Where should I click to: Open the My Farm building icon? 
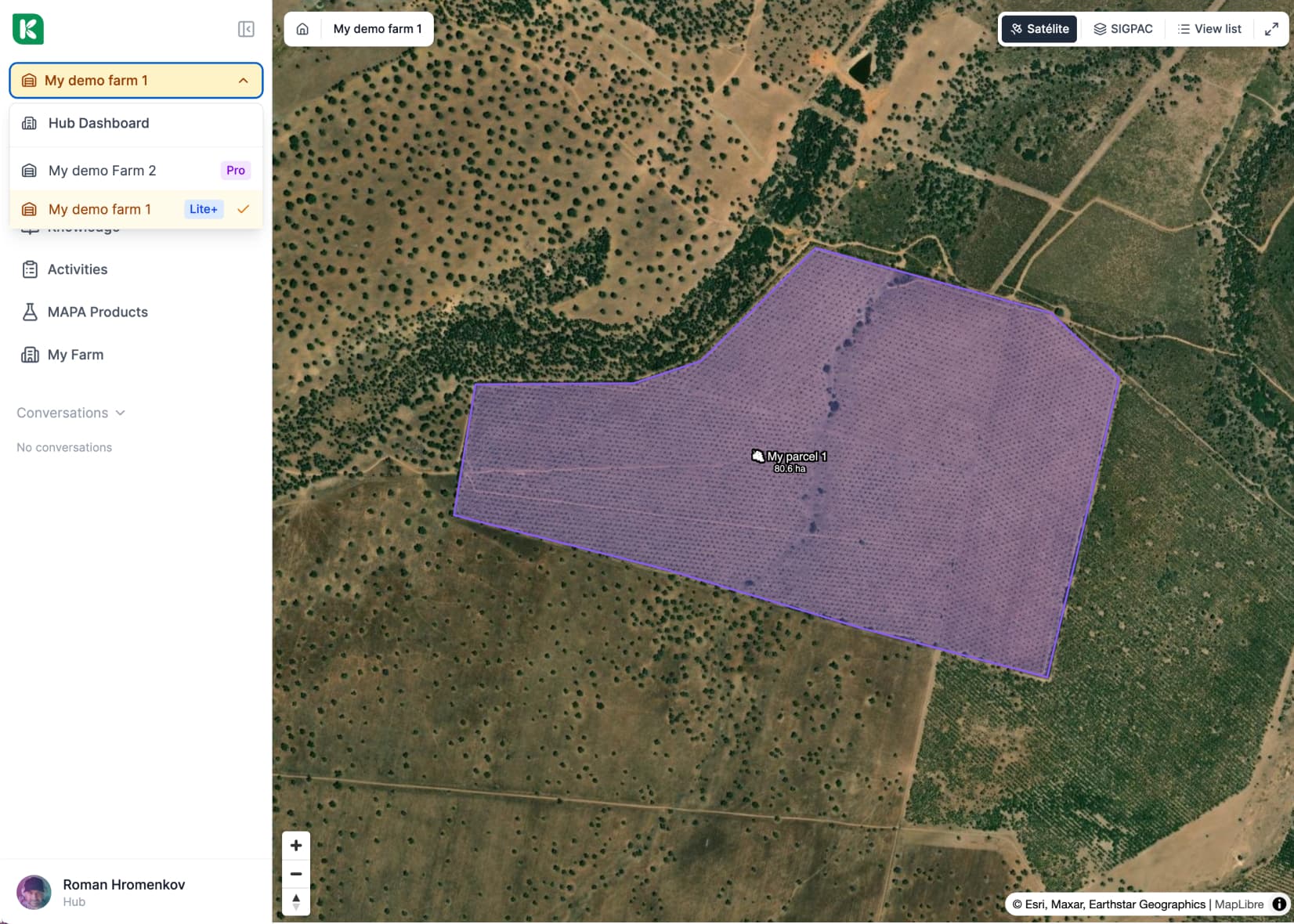click(x=29, y=354)
